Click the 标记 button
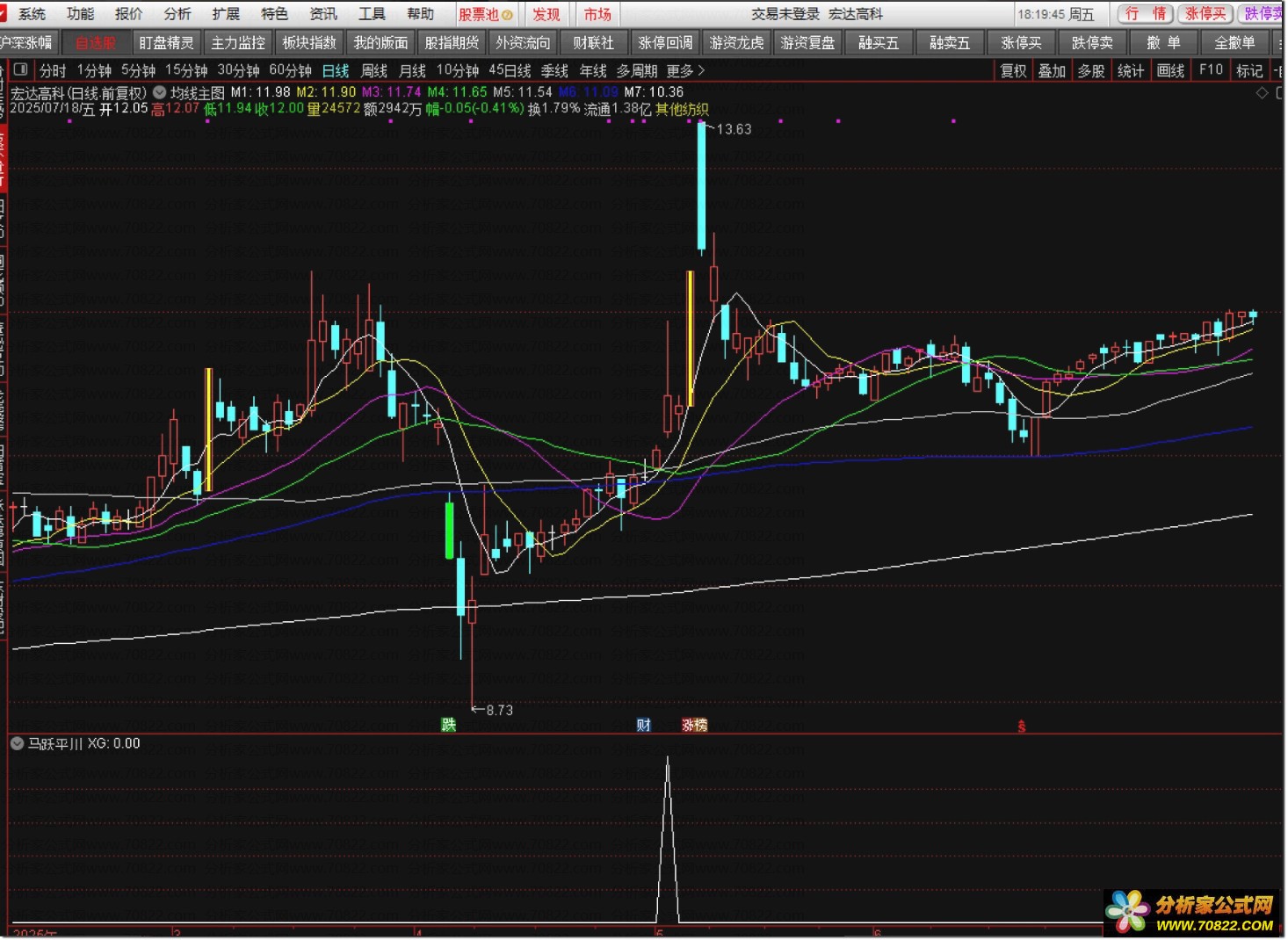Image resolution: width=1288 pixels, height=940 pixels. 1249,70
